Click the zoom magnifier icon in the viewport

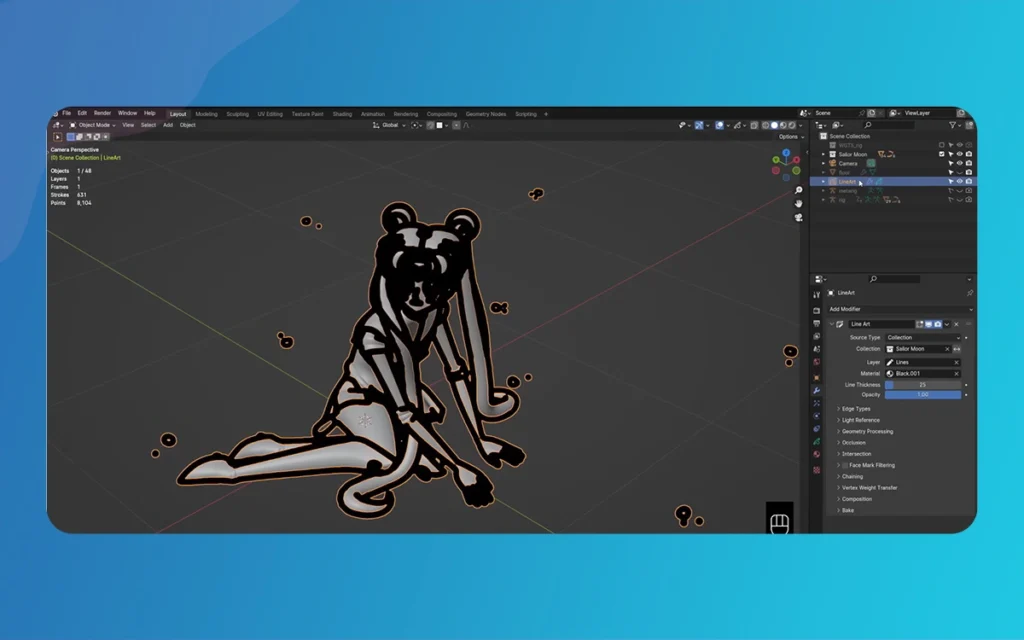pos(798,190)
